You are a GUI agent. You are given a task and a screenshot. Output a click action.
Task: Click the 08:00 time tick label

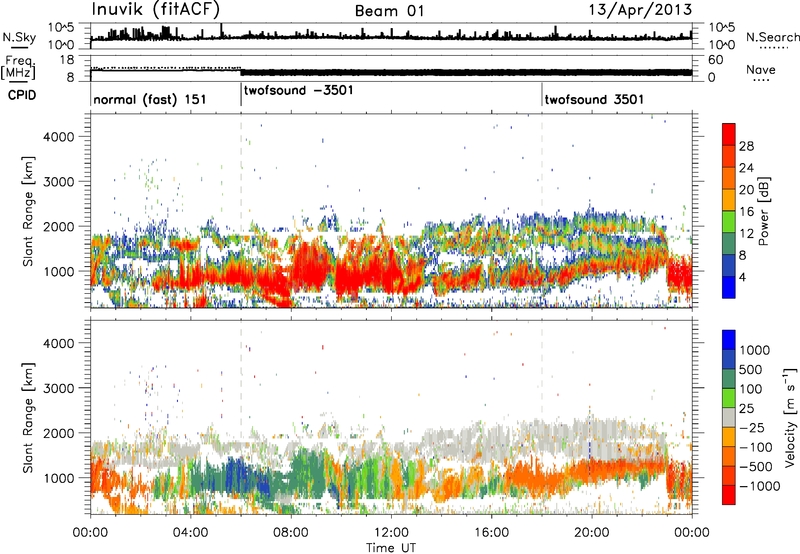pos(291,533)
